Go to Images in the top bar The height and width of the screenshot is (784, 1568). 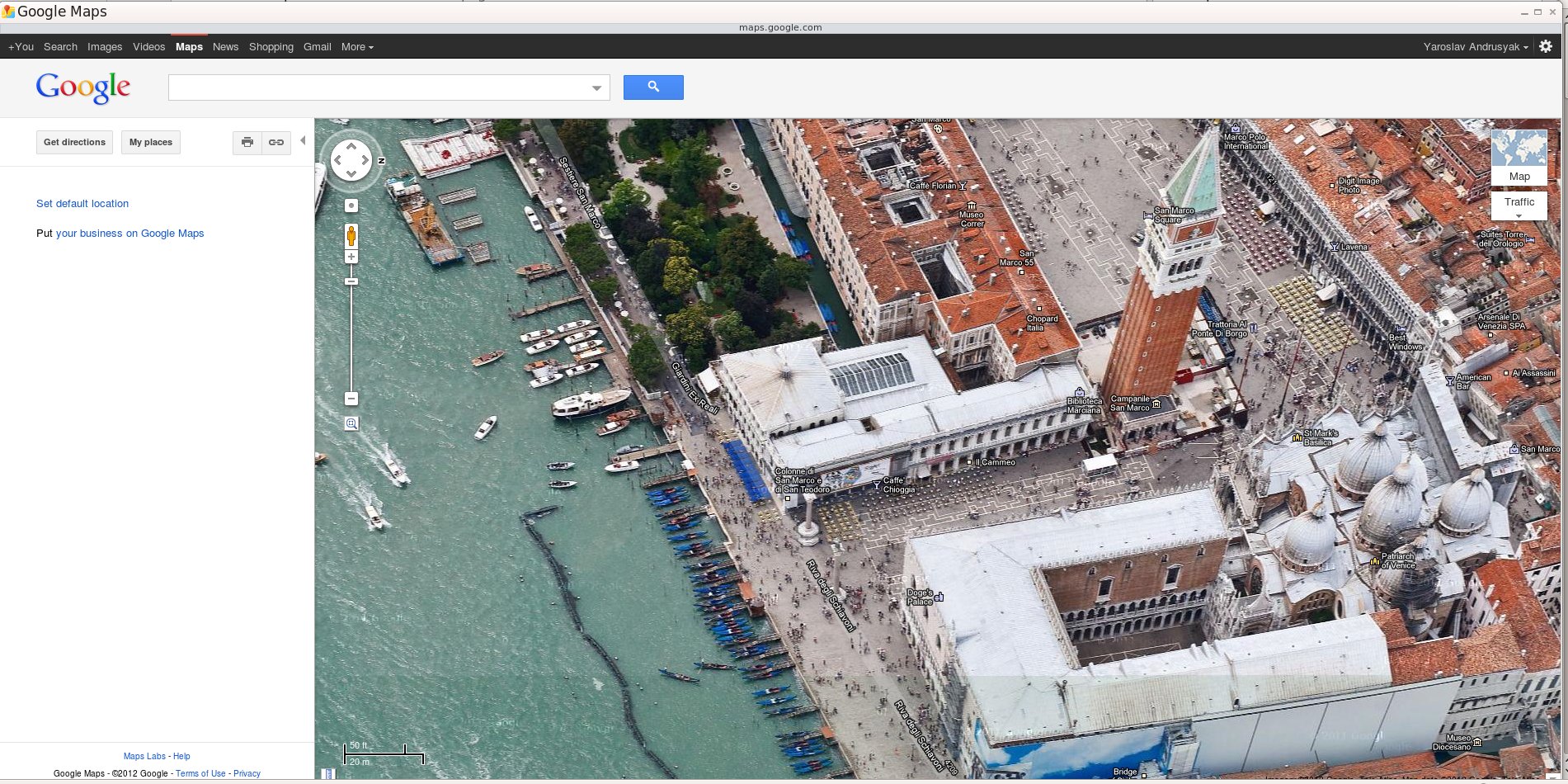(105, 47)
